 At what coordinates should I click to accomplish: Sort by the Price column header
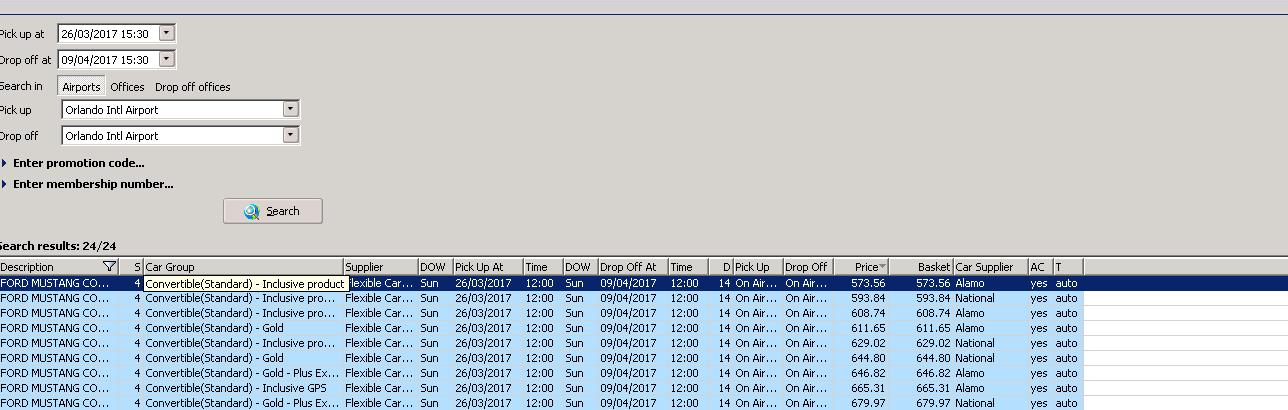[x=862, y=267]
